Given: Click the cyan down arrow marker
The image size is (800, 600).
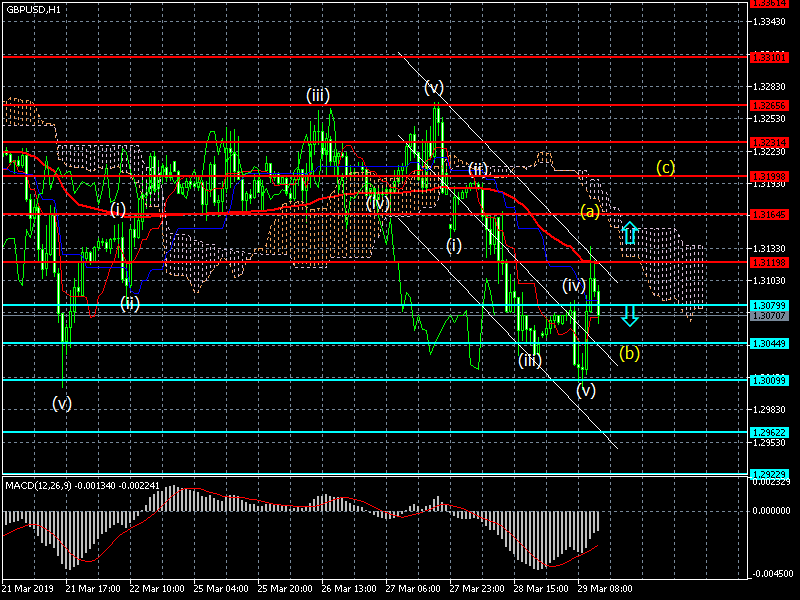Looking at the screenshot, I should tap(629, 316).
